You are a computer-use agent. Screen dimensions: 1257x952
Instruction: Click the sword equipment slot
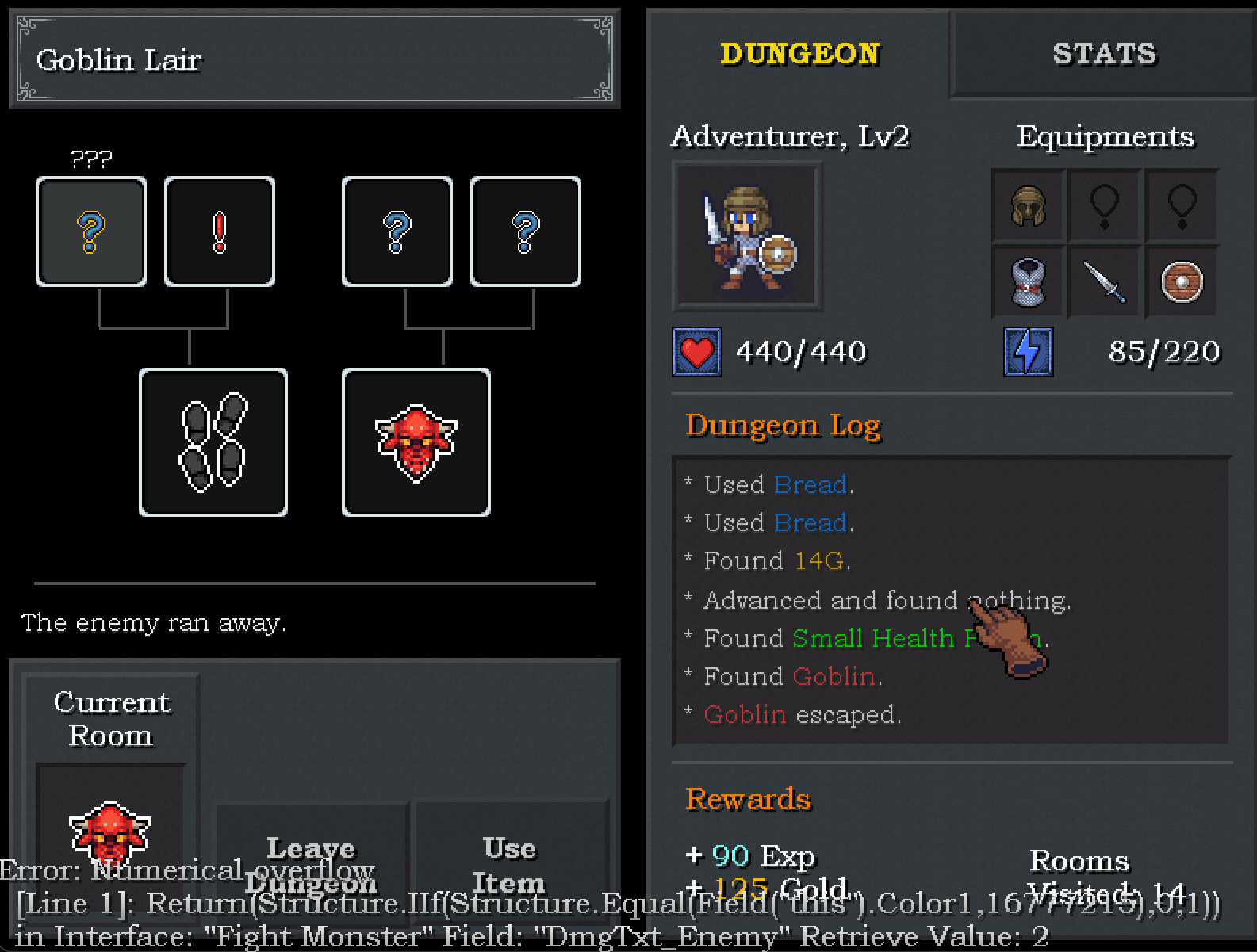pyautogui.click(x=1105, y=282)
